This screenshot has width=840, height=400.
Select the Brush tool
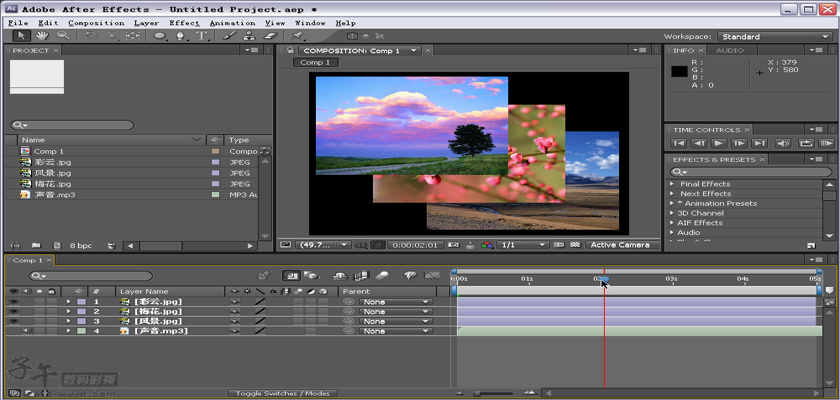(231, 36)
